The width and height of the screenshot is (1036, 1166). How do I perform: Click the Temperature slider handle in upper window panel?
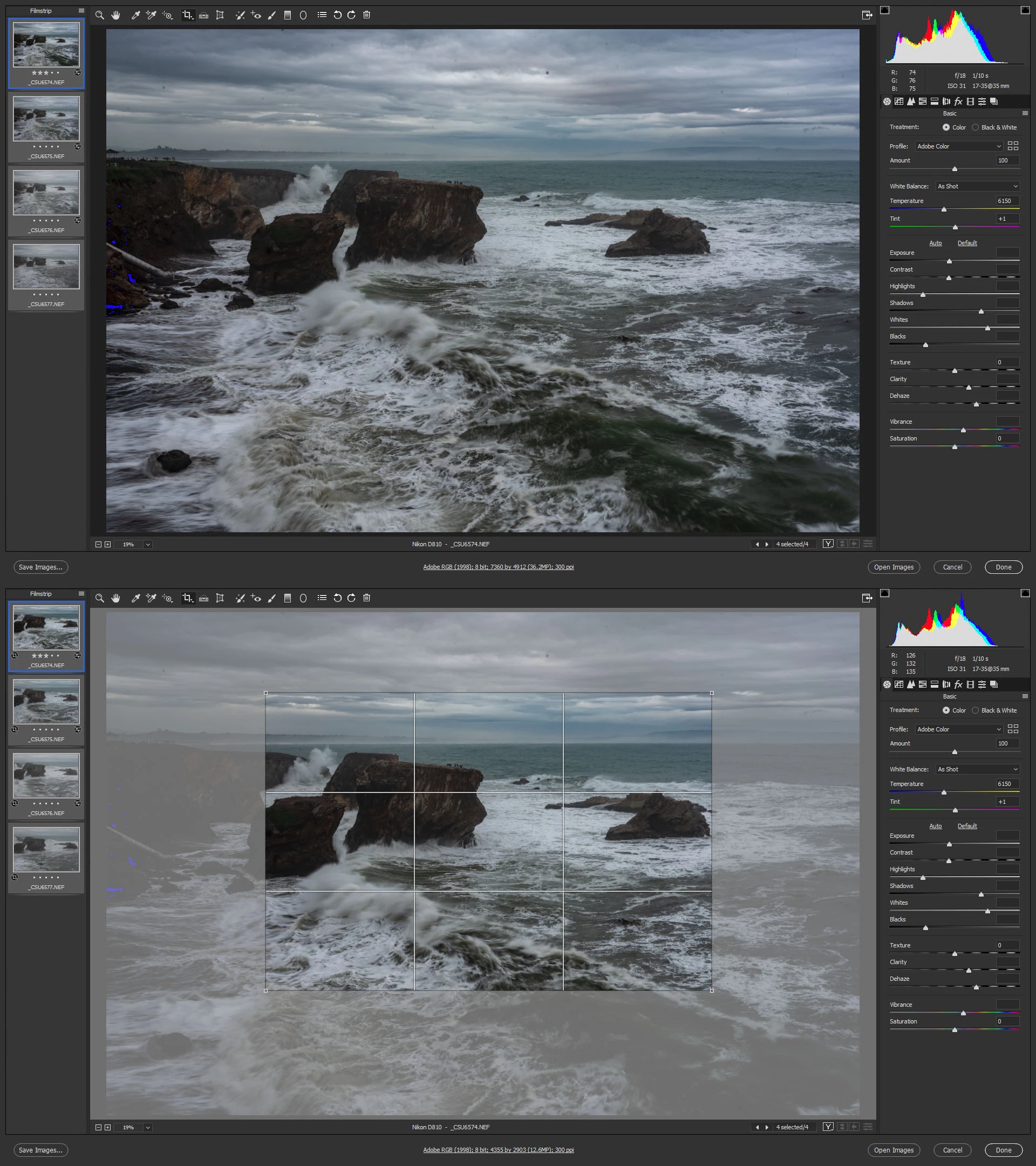point(944,209)
